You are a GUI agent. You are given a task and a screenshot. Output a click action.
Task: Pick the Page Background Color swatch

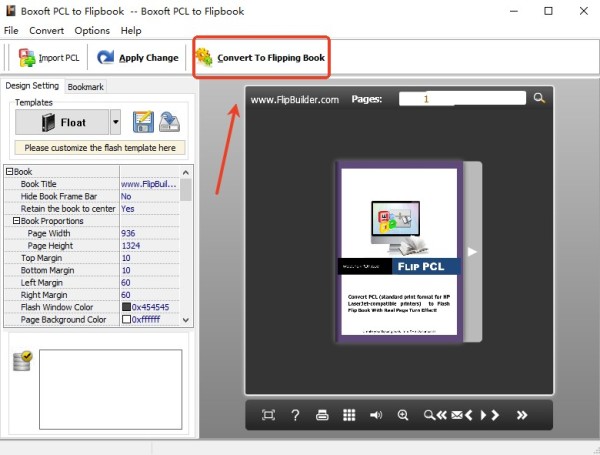(126, 319)
